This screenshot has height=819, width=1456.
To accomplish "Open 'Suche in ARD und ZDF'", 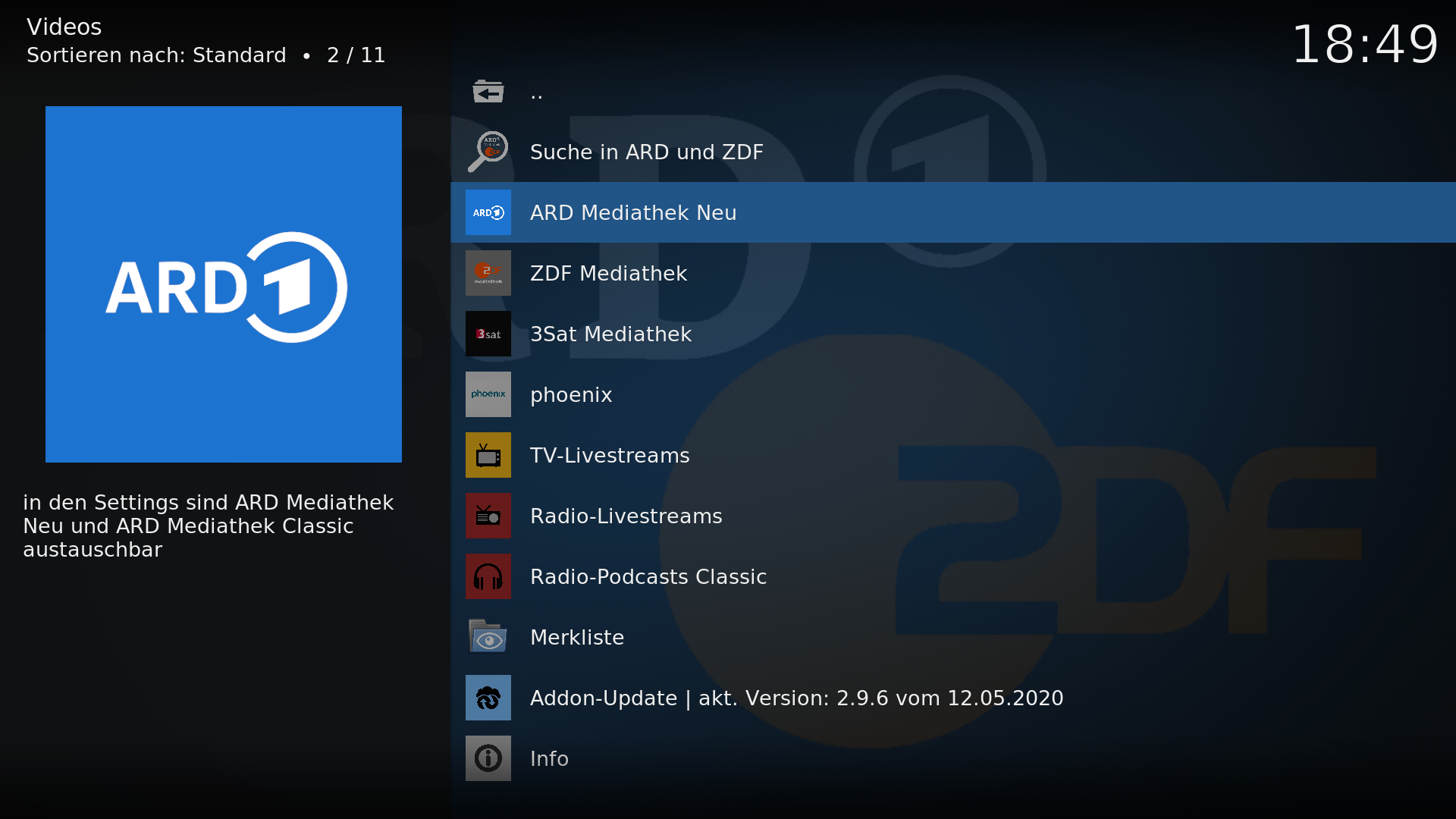I will 953,152.
